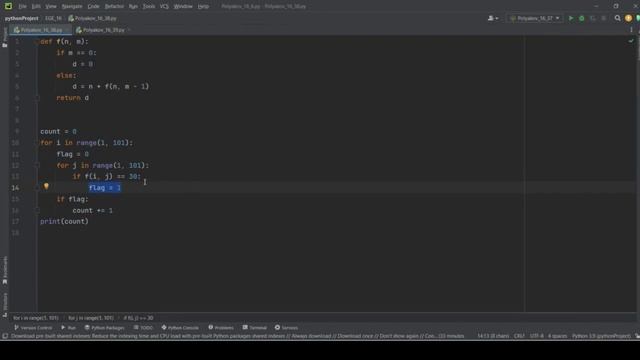640x360 pixels.
Task: Open the Project tool window sidebar button
Action: pyautogui.click(x=4, y=38)
